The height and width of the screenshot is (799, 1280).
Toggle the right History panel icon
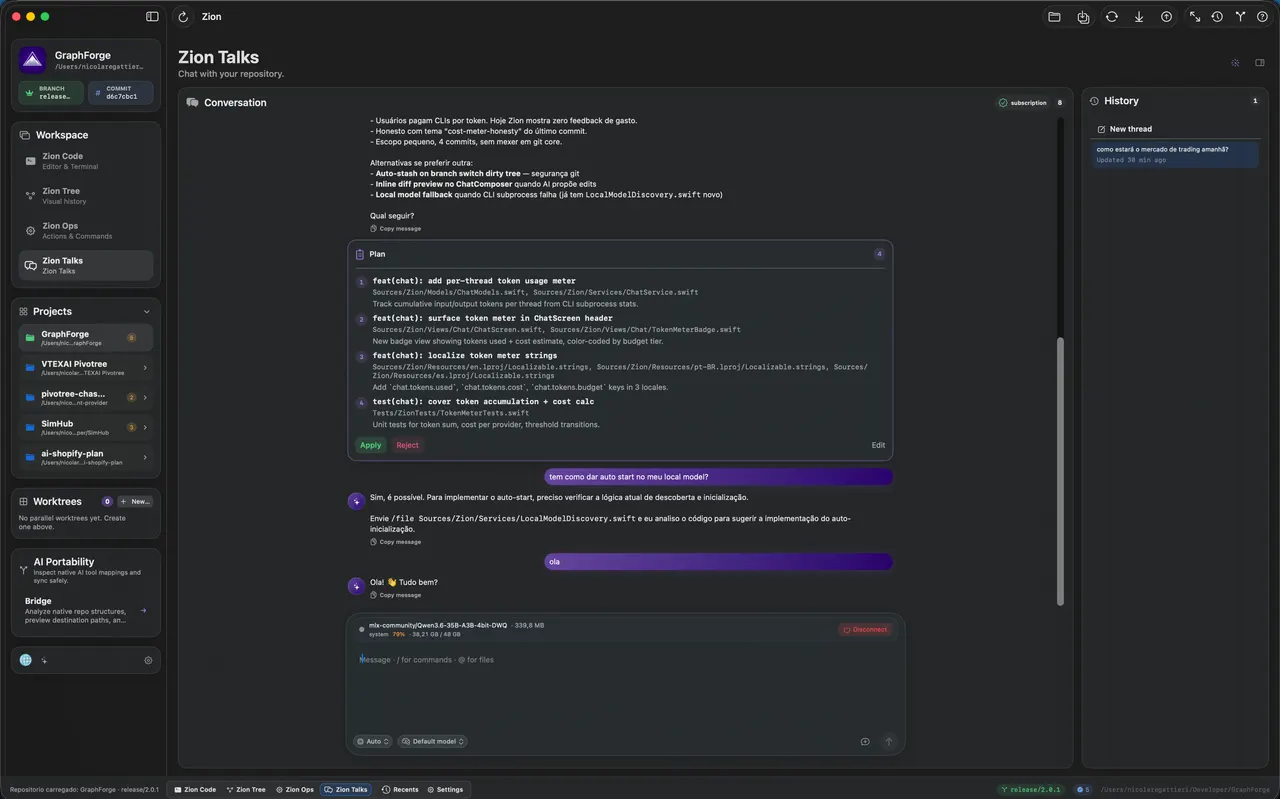(1260, 63)
